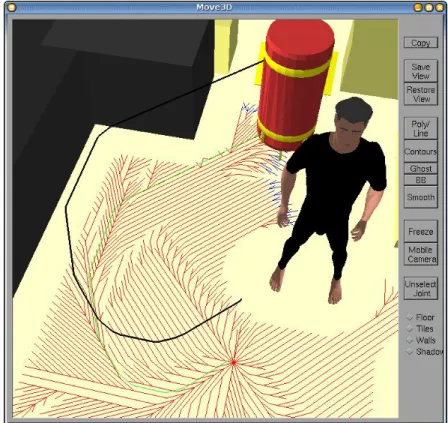This screenshot has width=448, height=423.
Task: Click Restore View button
Action: [421, 94]
